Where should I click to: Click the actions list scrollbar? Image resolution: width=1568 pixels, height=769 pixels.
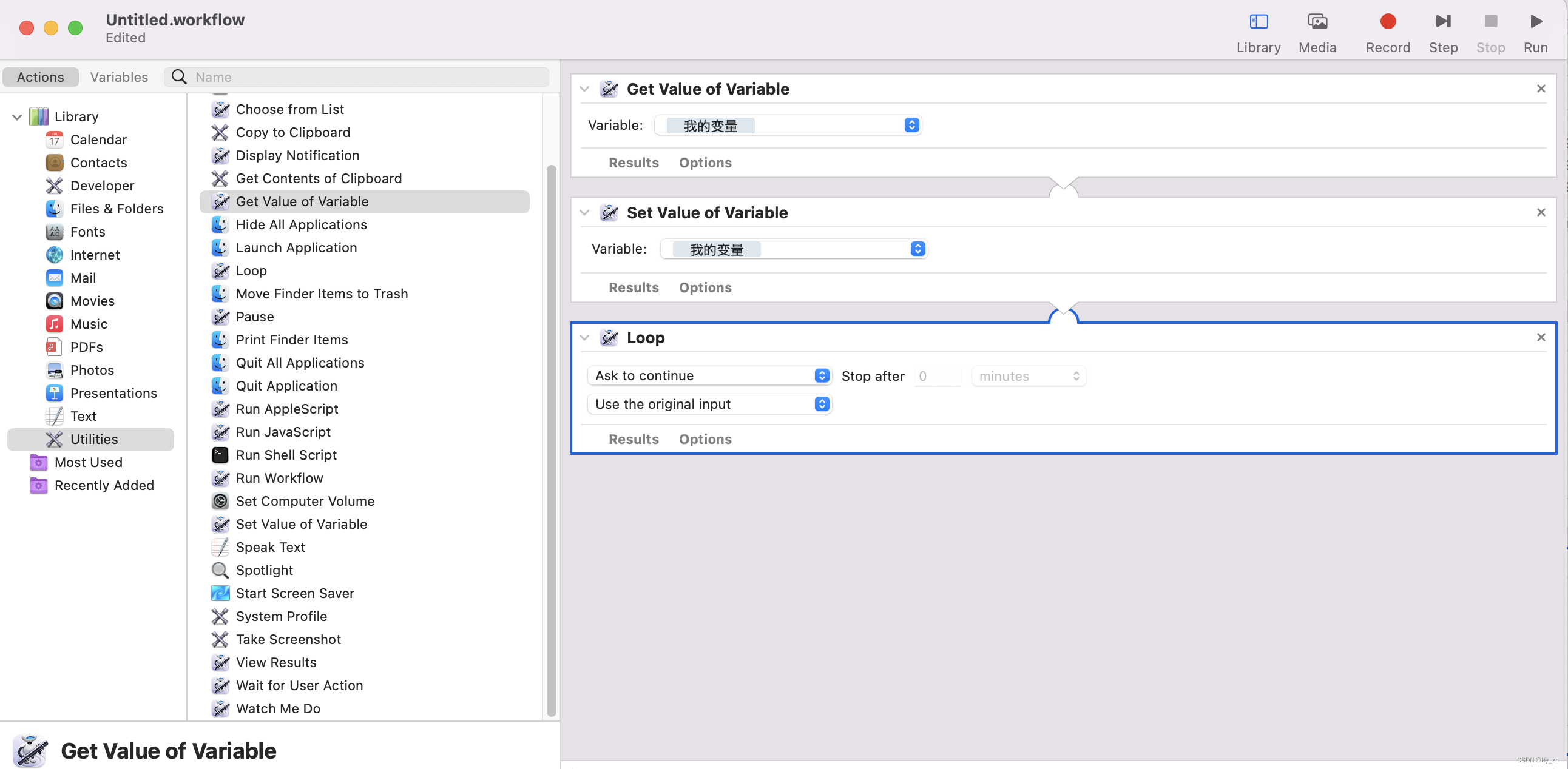pos(551,438)
